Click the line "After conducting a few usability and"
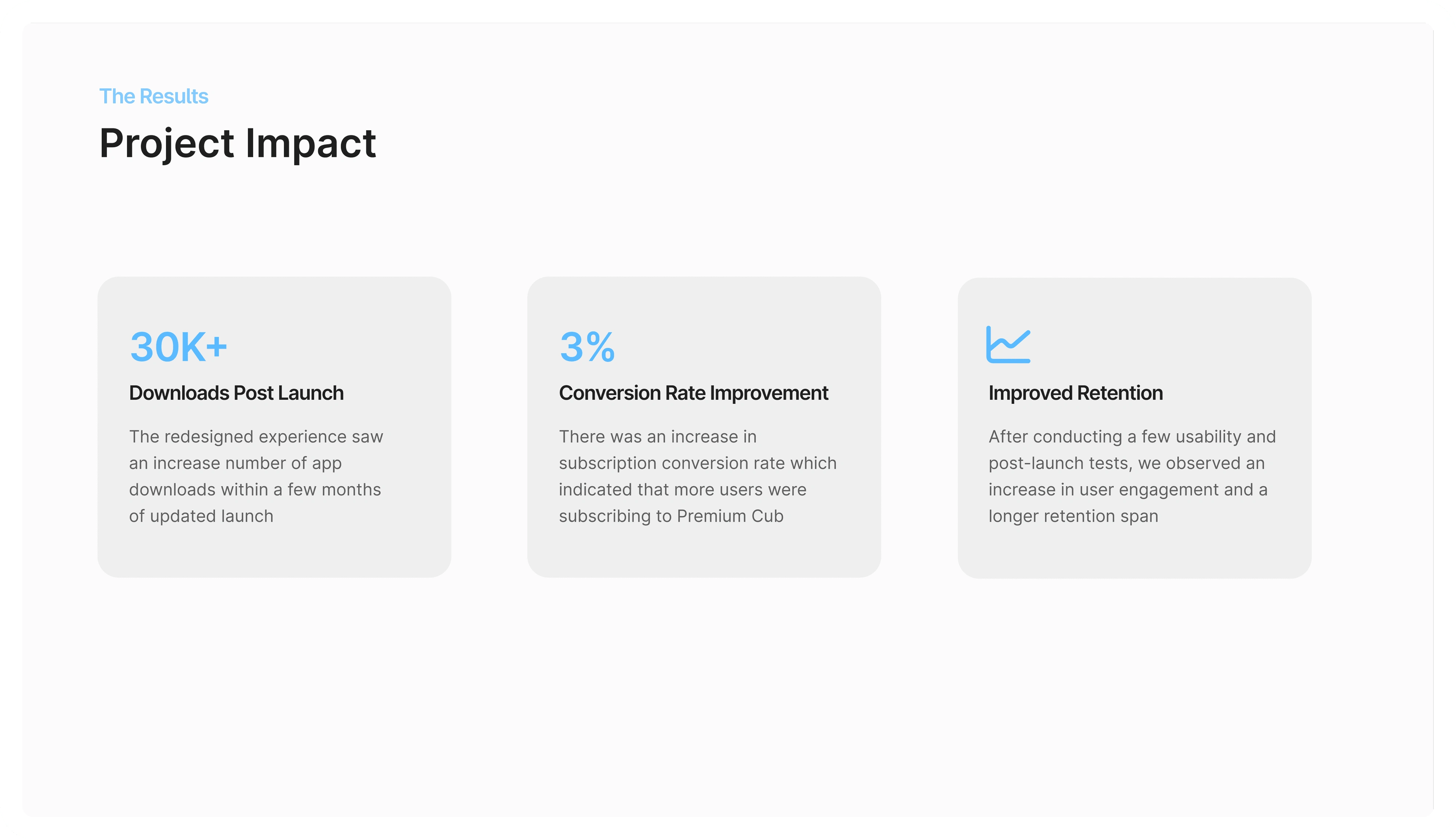The width and height of the screenshot is (1456, 839). 1132,437
